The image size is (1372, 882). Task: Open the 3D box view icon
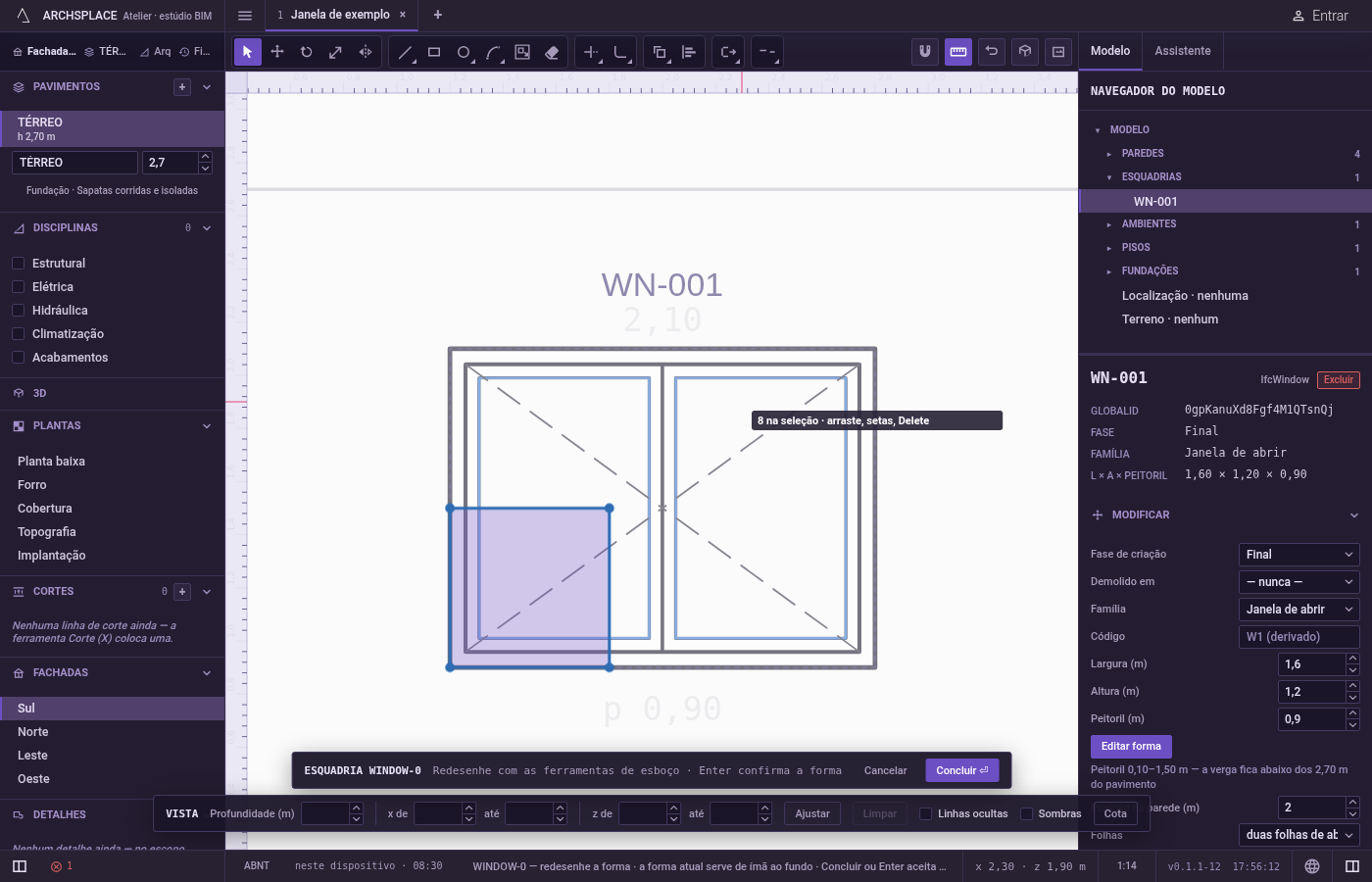pos(1025,52)
